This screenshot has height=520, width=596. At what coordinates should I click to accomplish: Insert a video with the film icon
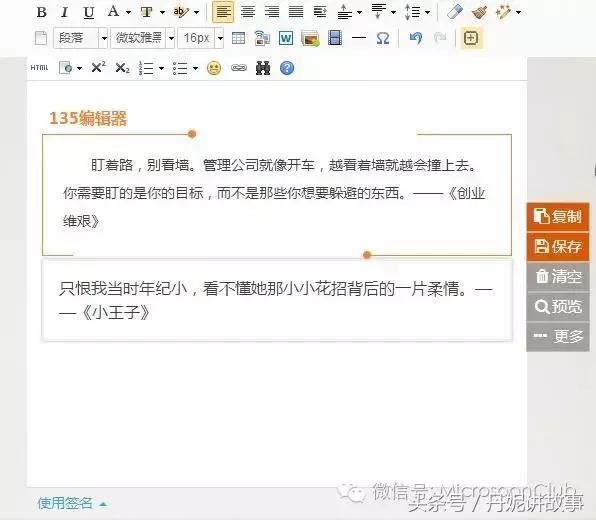(x=335, y=38)
